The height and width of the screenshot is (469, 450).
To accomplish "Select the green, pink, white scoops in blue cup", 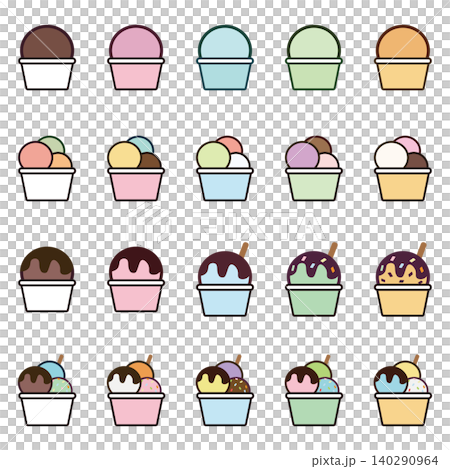I will [225, 168].
